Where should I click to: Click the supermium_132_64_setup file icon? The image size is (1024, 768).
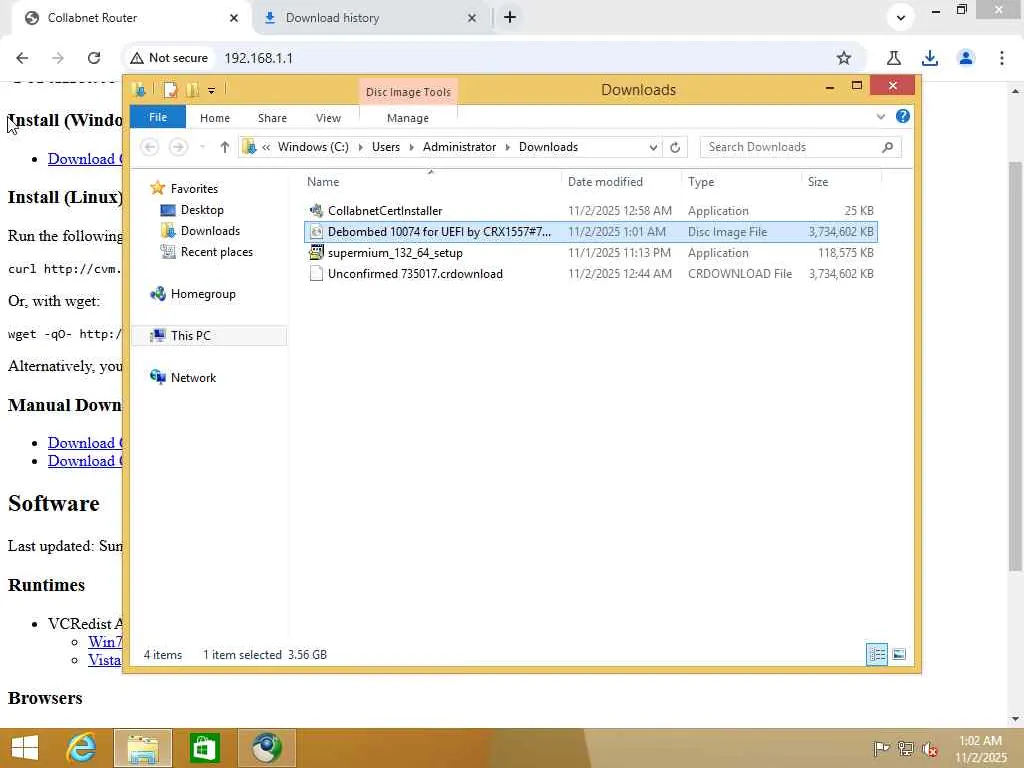(x=316, y=252)
